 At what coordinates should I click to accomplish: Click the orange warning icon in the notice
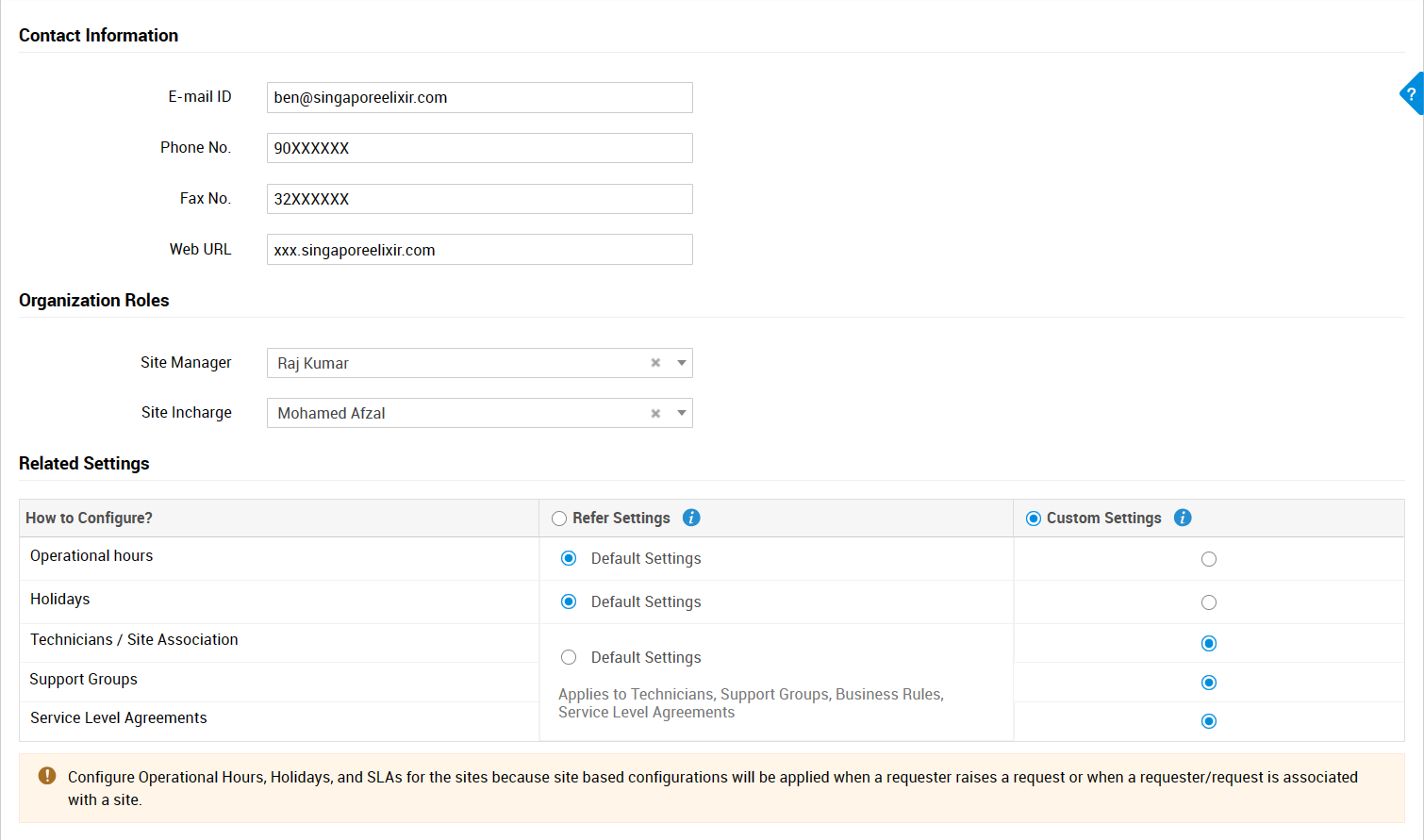(47, 776)
